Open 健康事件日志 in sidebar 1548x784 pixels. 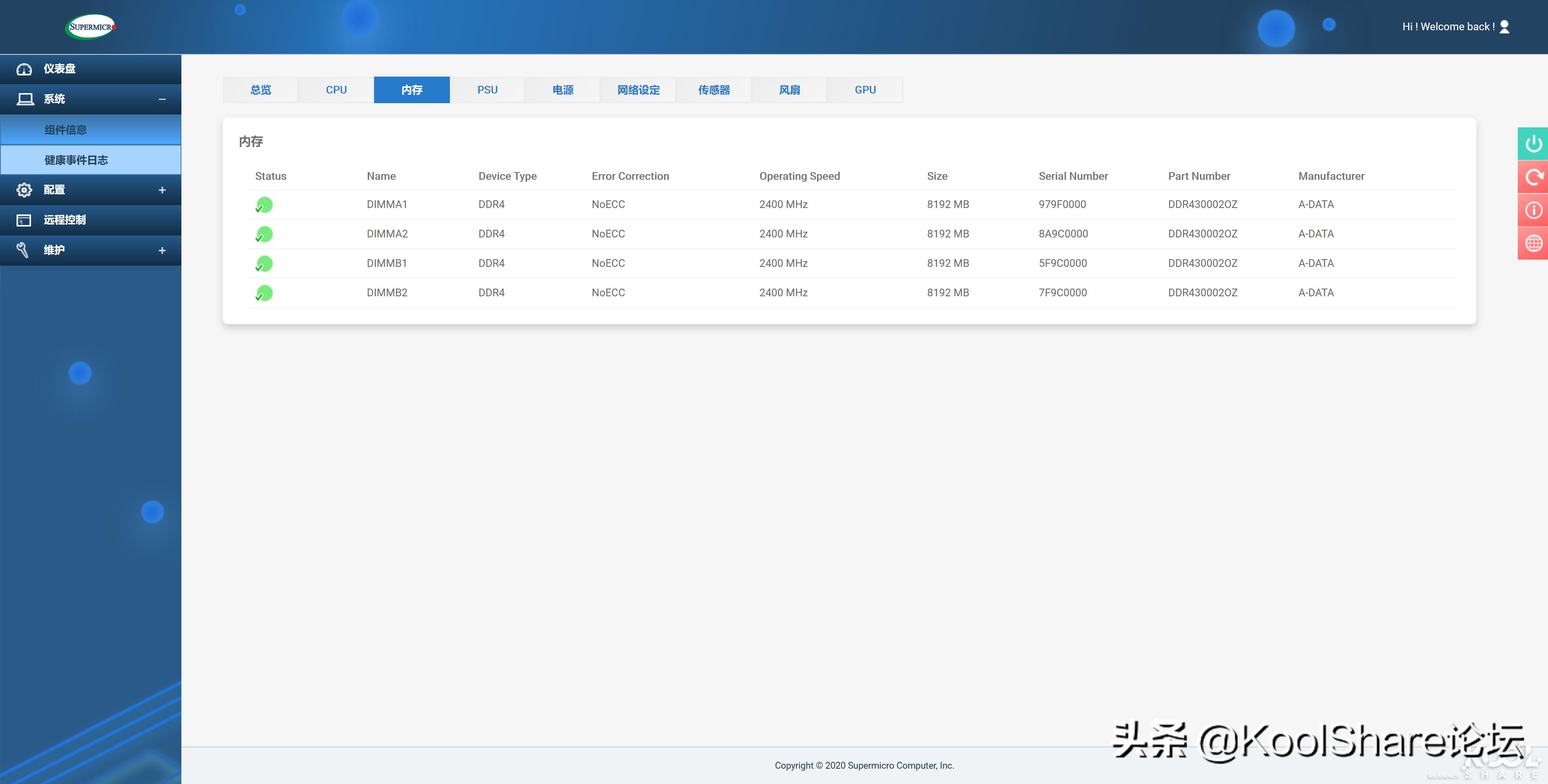point(76,160)
